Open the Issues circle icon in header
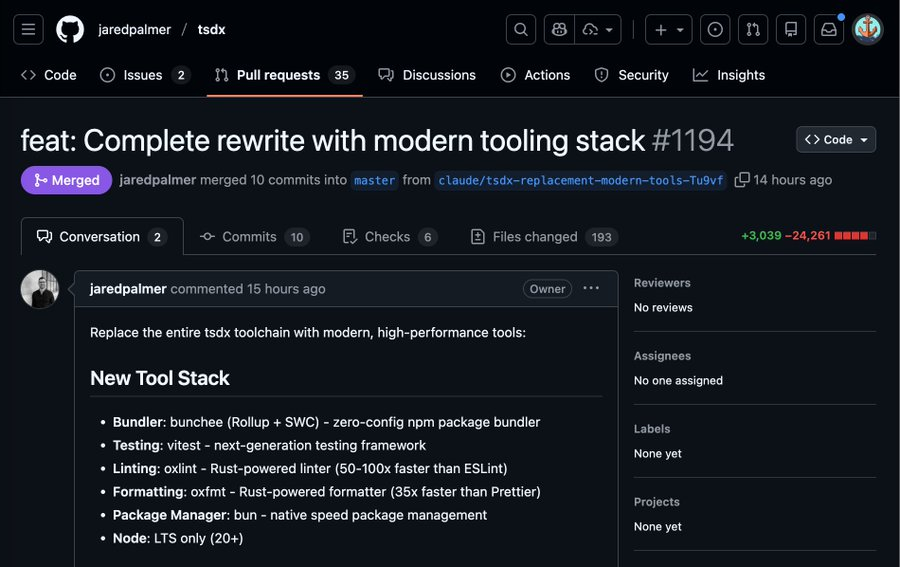This screenshot has height=567, width=900. 714,30
